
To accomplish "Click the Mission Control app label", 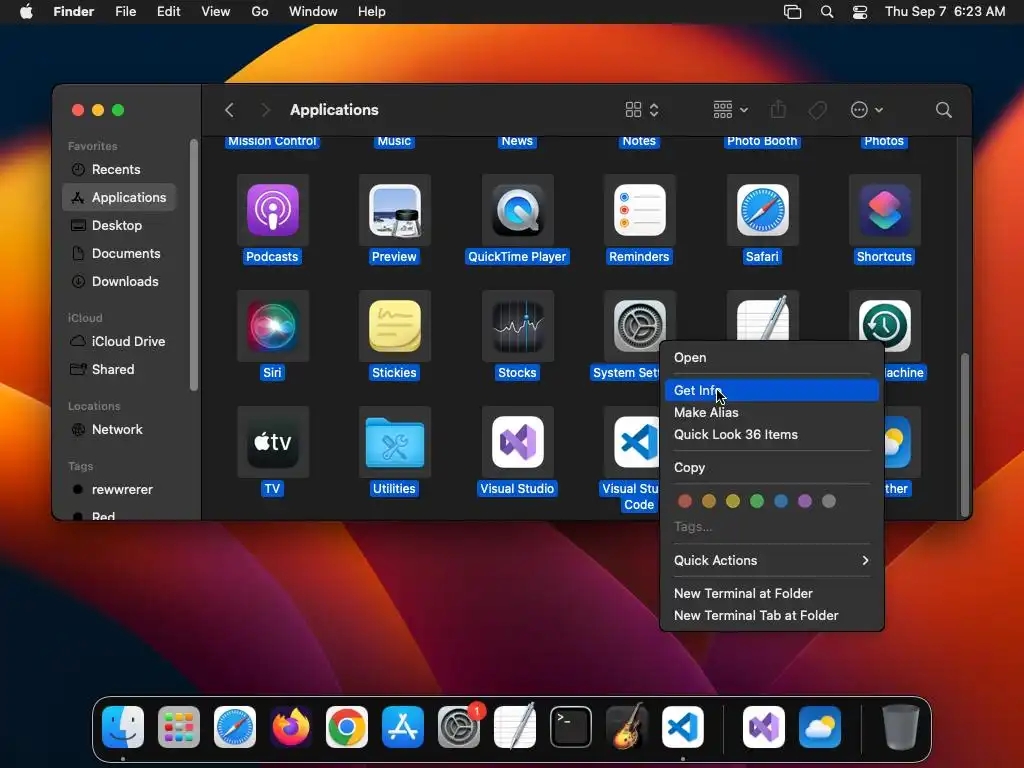I will click(272, 141).
